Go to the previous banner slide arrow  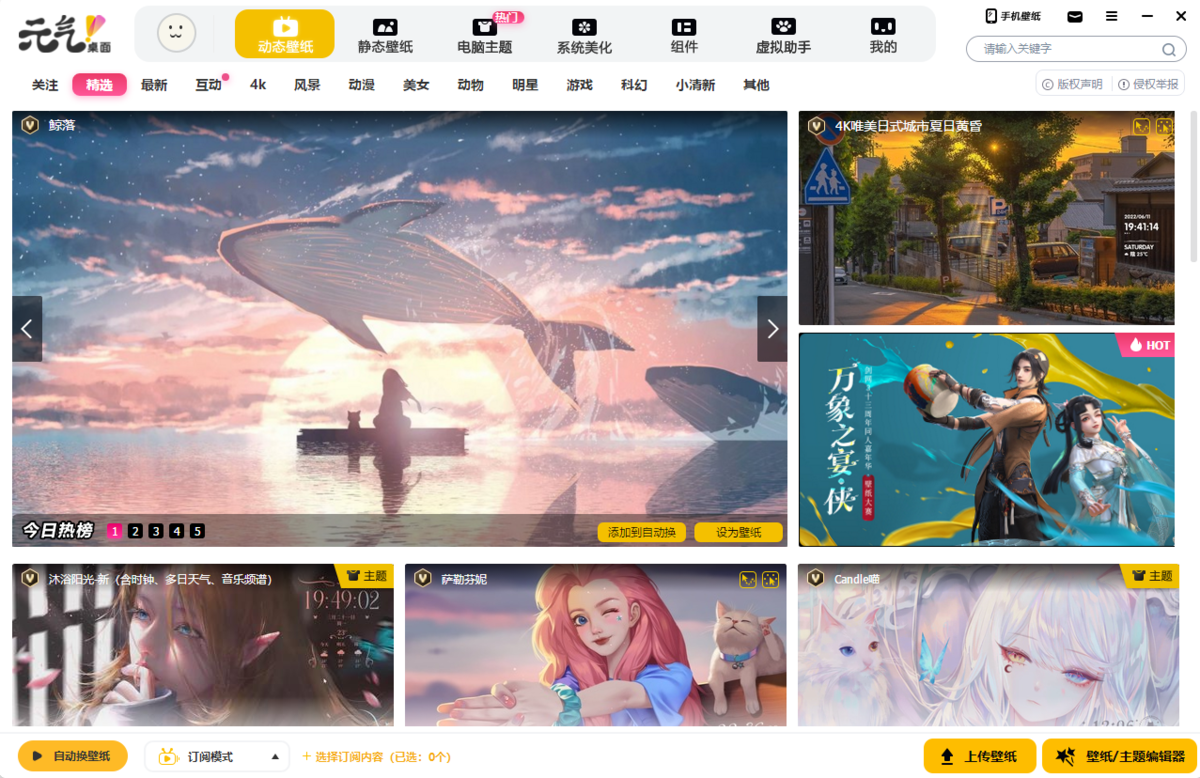tap(27, 328)
